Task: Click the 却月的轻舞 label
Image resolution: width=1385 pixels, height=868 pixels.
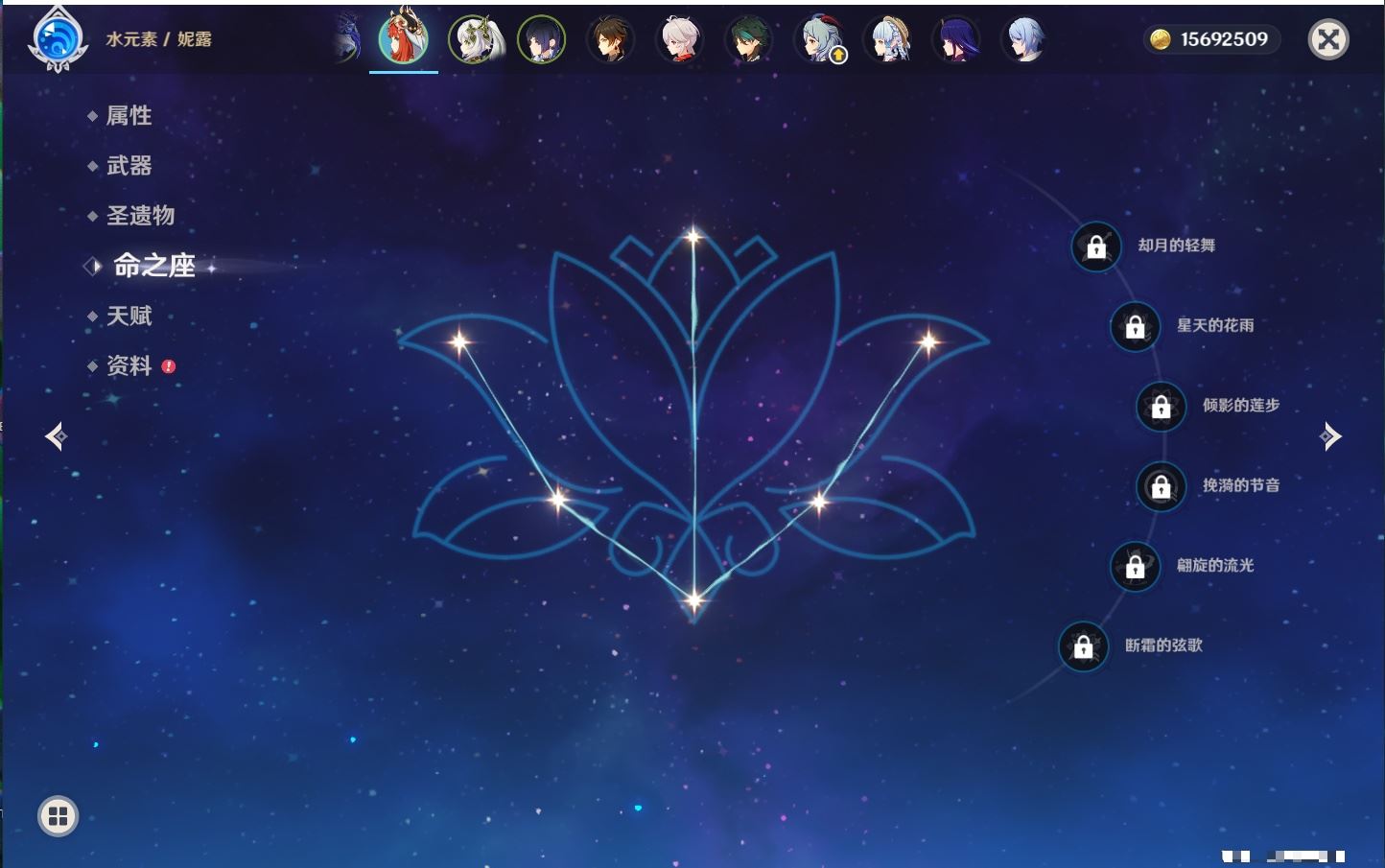Action: click(1176, 246)
